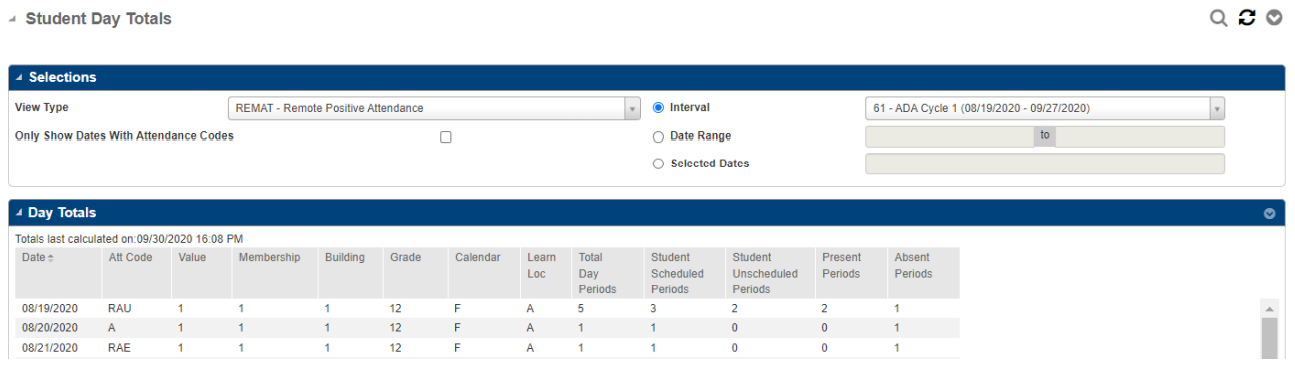Sort by the Date column header
1295x370 pixels.
[x=58, y=273]
